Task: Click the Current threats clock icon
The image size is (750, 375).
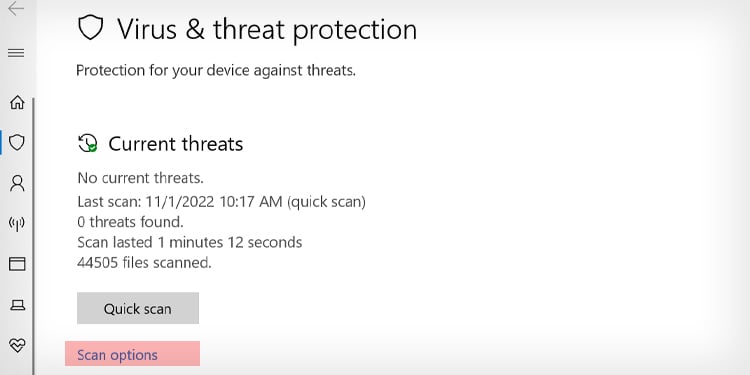Action: pos(88,143)
